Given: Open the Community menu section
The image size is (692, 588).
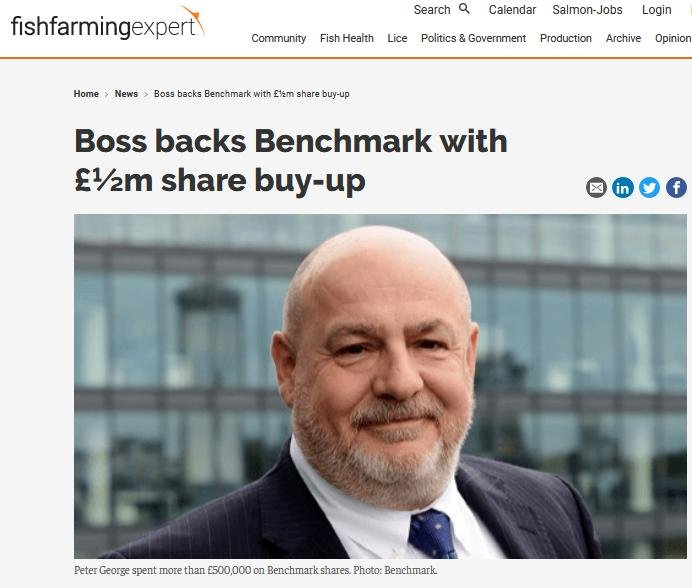Looking at the screenshot, I should tap(278, 38).
